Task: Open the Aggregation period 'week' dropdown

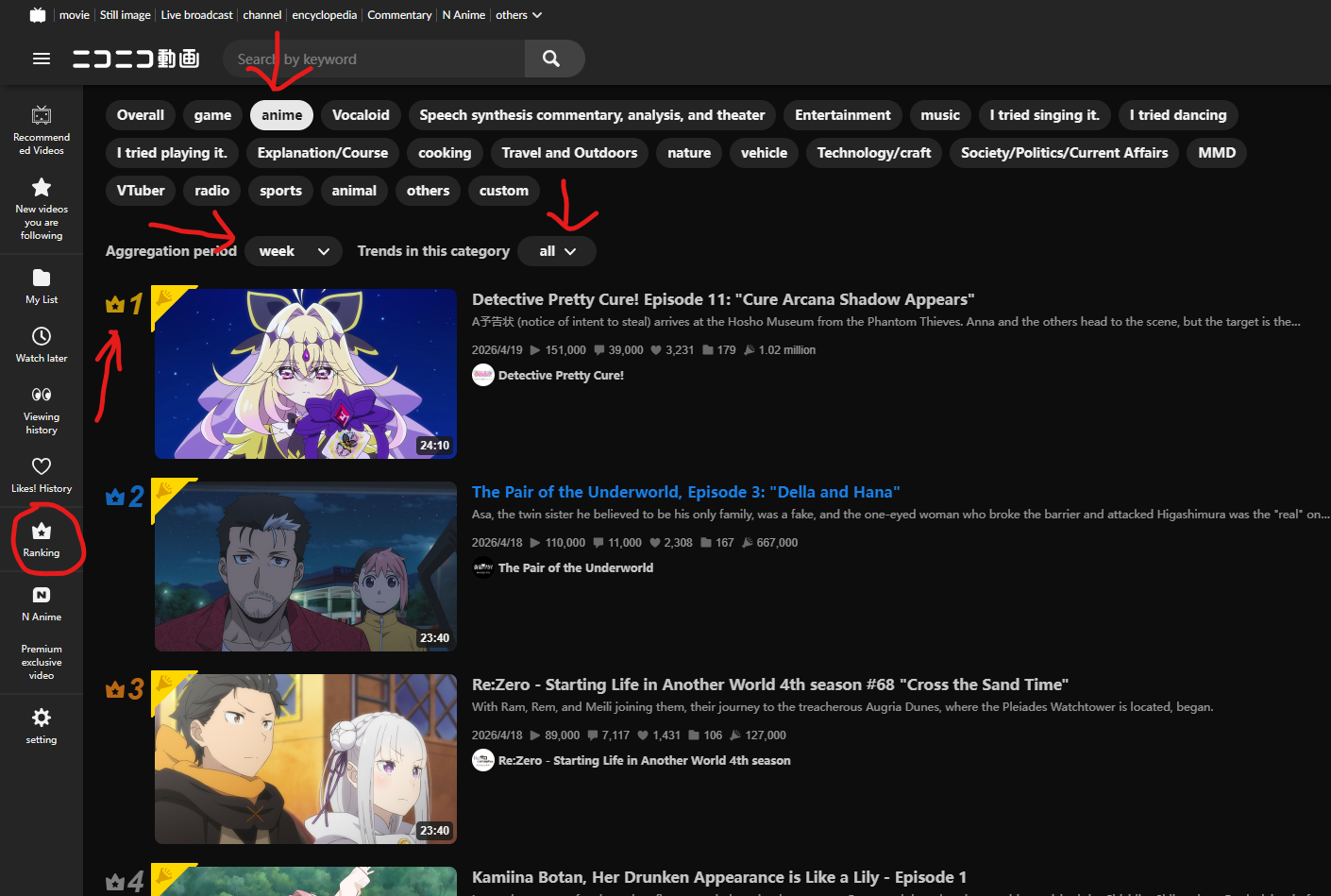Action: (x=294, y=251)
